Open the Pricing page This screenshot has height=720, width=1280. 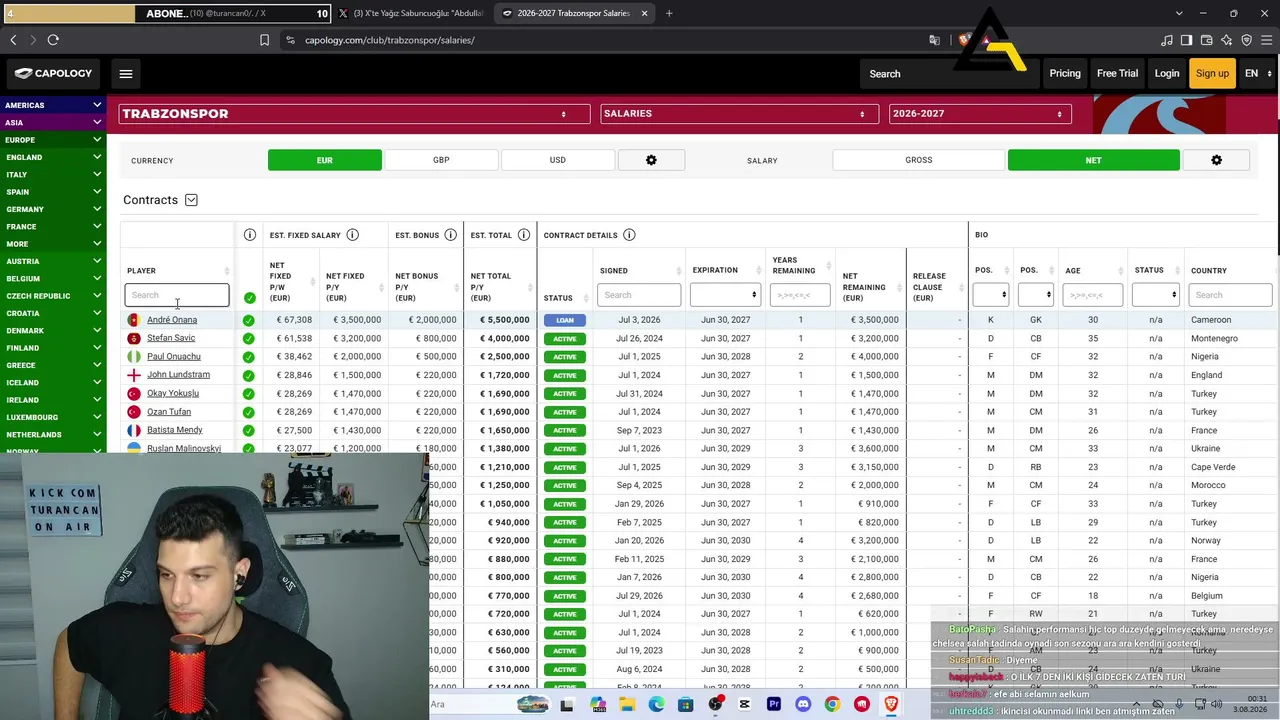(1065, 73)
